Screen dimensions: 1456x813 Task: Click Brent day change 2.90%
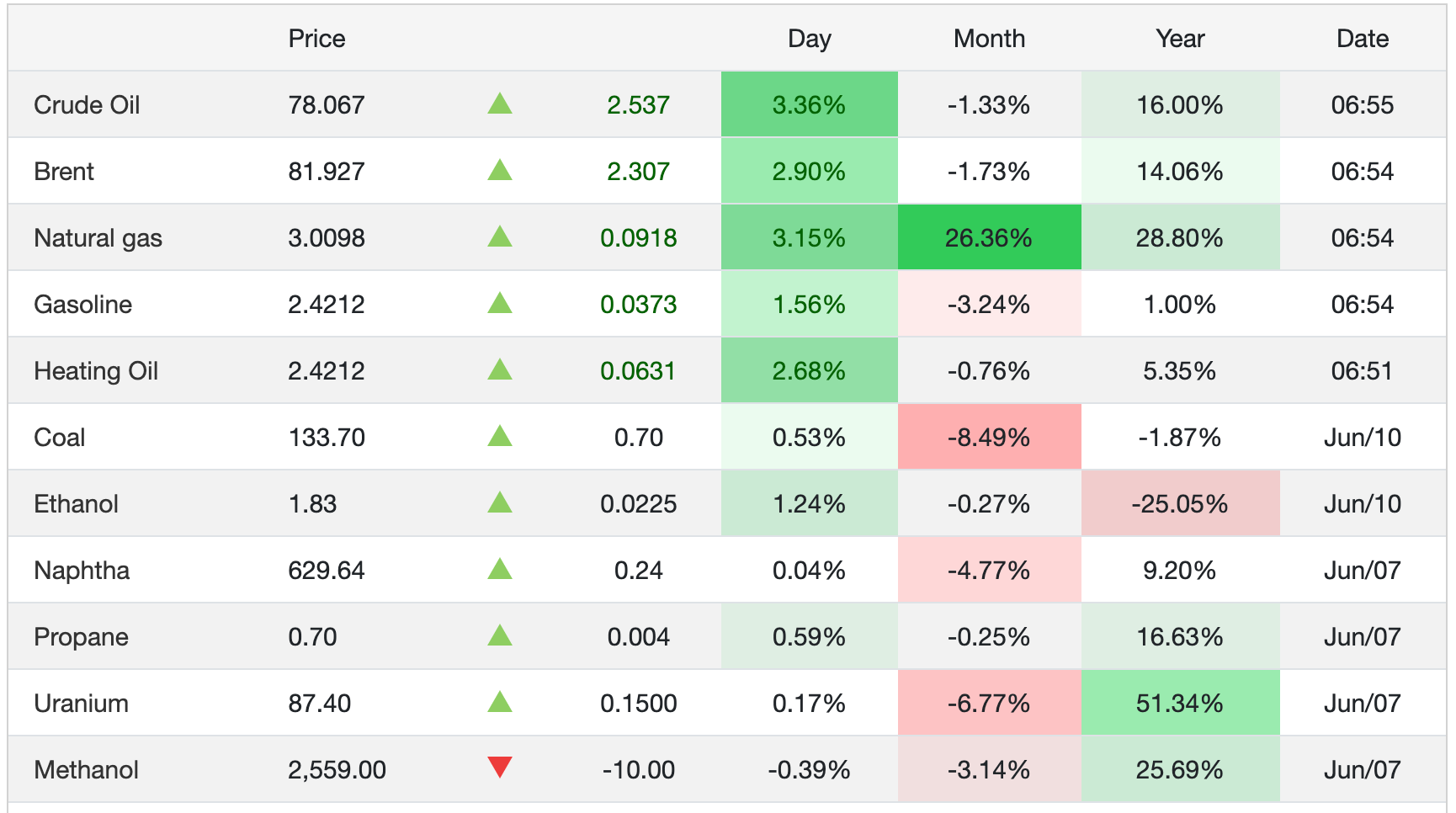(x=809, y=172)
